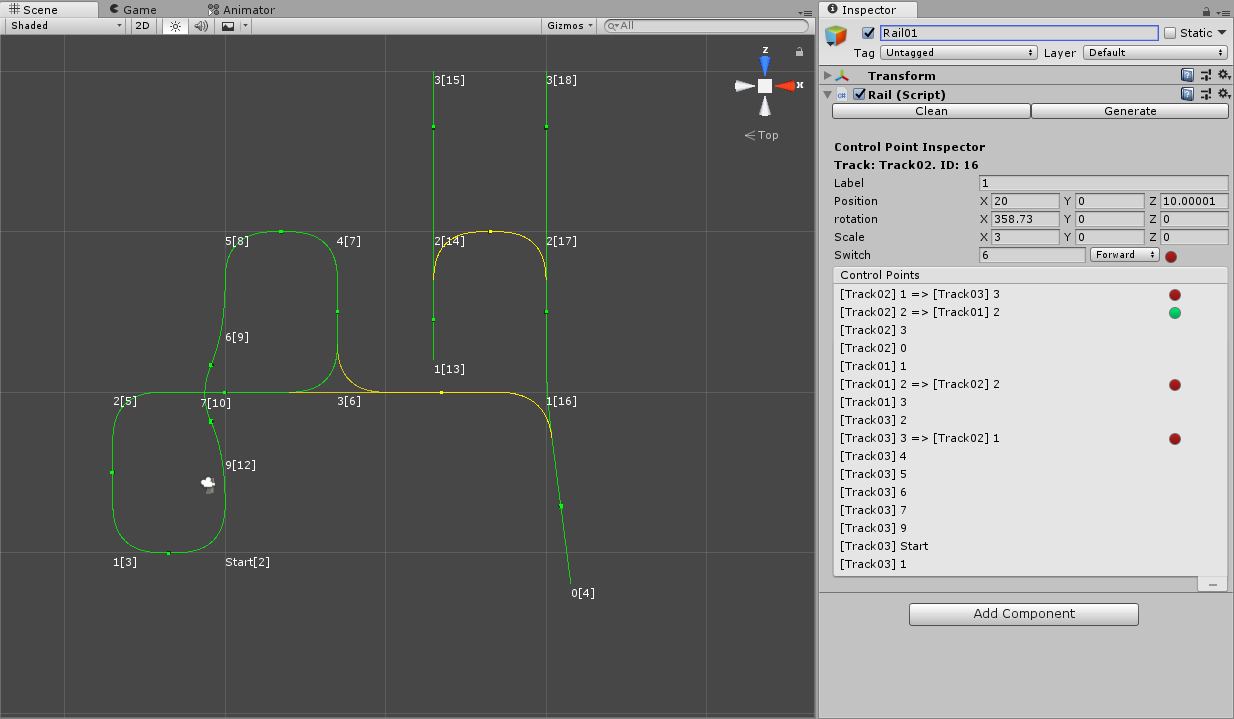Select list row [Track03] Start
Image resolution: width=1234 pixels, height=719 pixels.
point(1030,546)
